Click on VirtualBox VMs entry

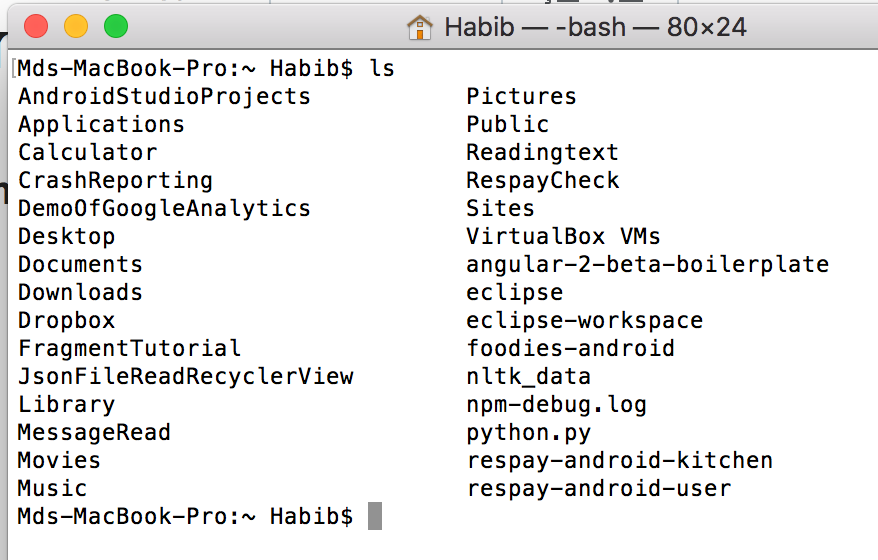tap(563, 236)
